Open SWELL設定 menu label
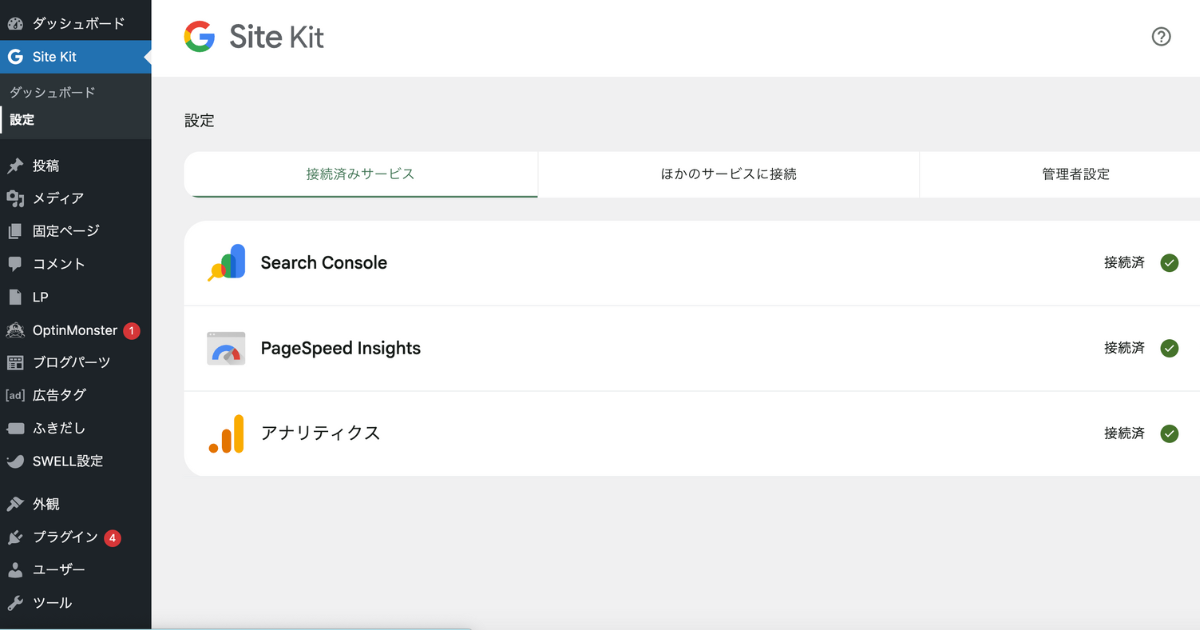 [68, 461]
